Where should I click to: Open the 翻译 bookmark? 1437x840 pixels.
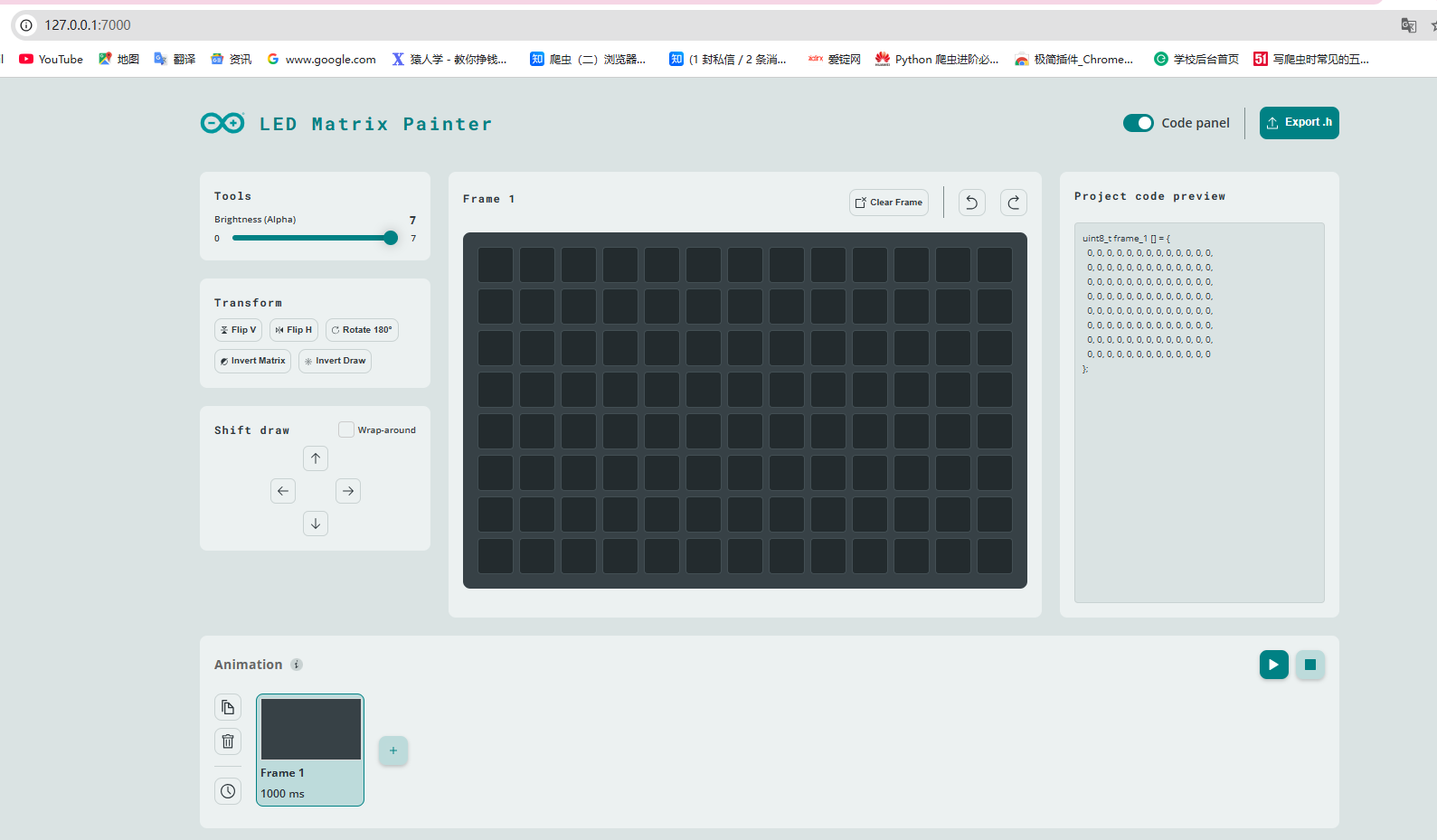pyautogui.click(x=175, y=59)
